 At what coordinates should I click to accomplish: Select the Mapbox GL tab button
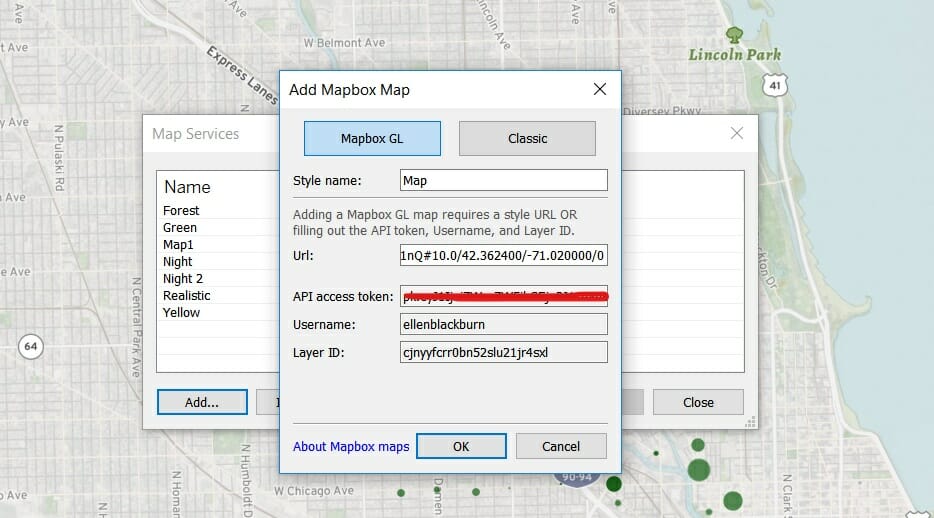click(x=372, y=139)
